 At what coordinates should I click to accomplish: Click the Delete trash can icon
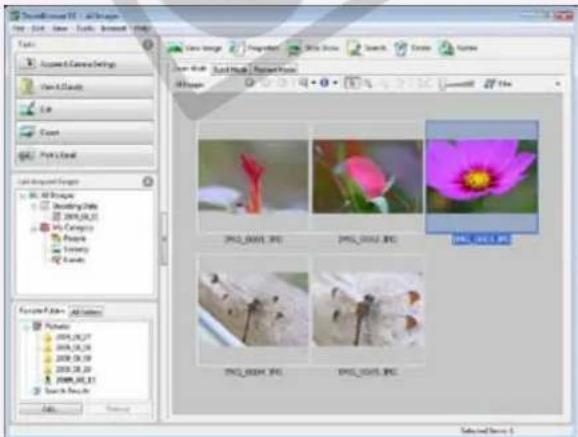(400, 49)
